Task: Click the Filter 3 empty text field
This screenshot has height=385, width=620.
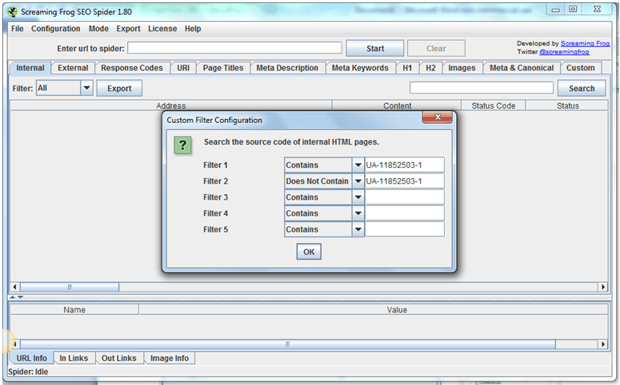Action: pyautogui.click(x=405, y=197)
